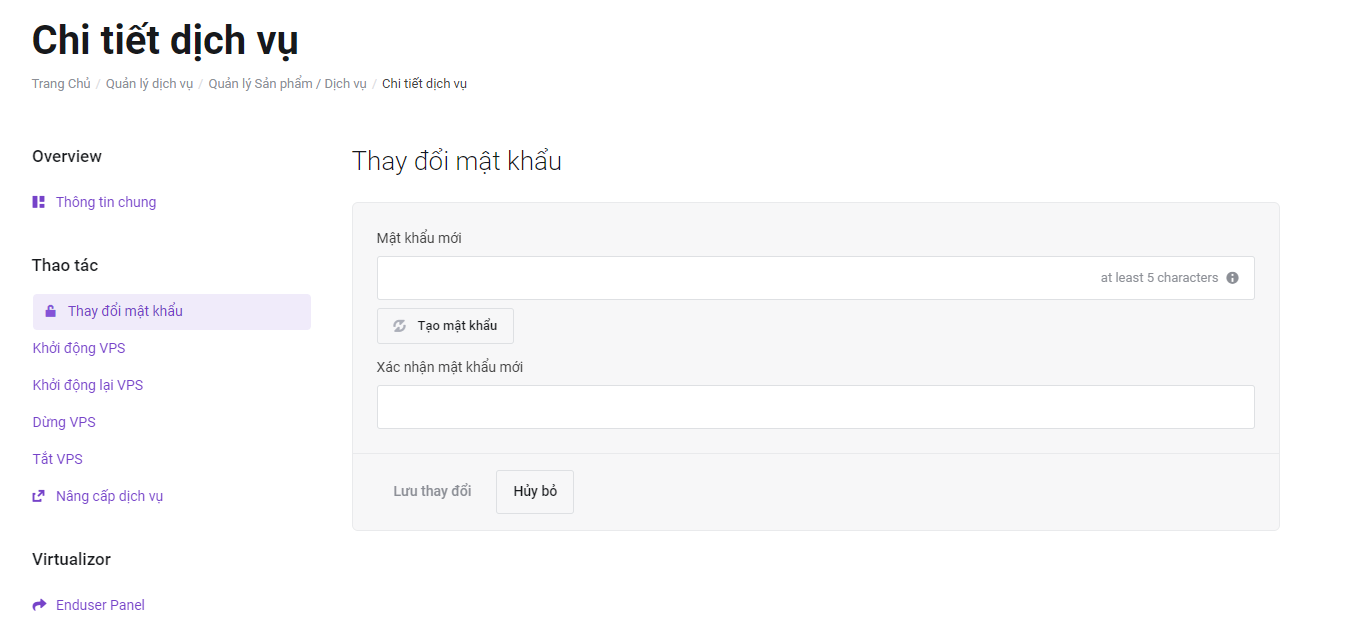Click the share arrow icon beside Enduser Panel

click(x=39, y=605)
